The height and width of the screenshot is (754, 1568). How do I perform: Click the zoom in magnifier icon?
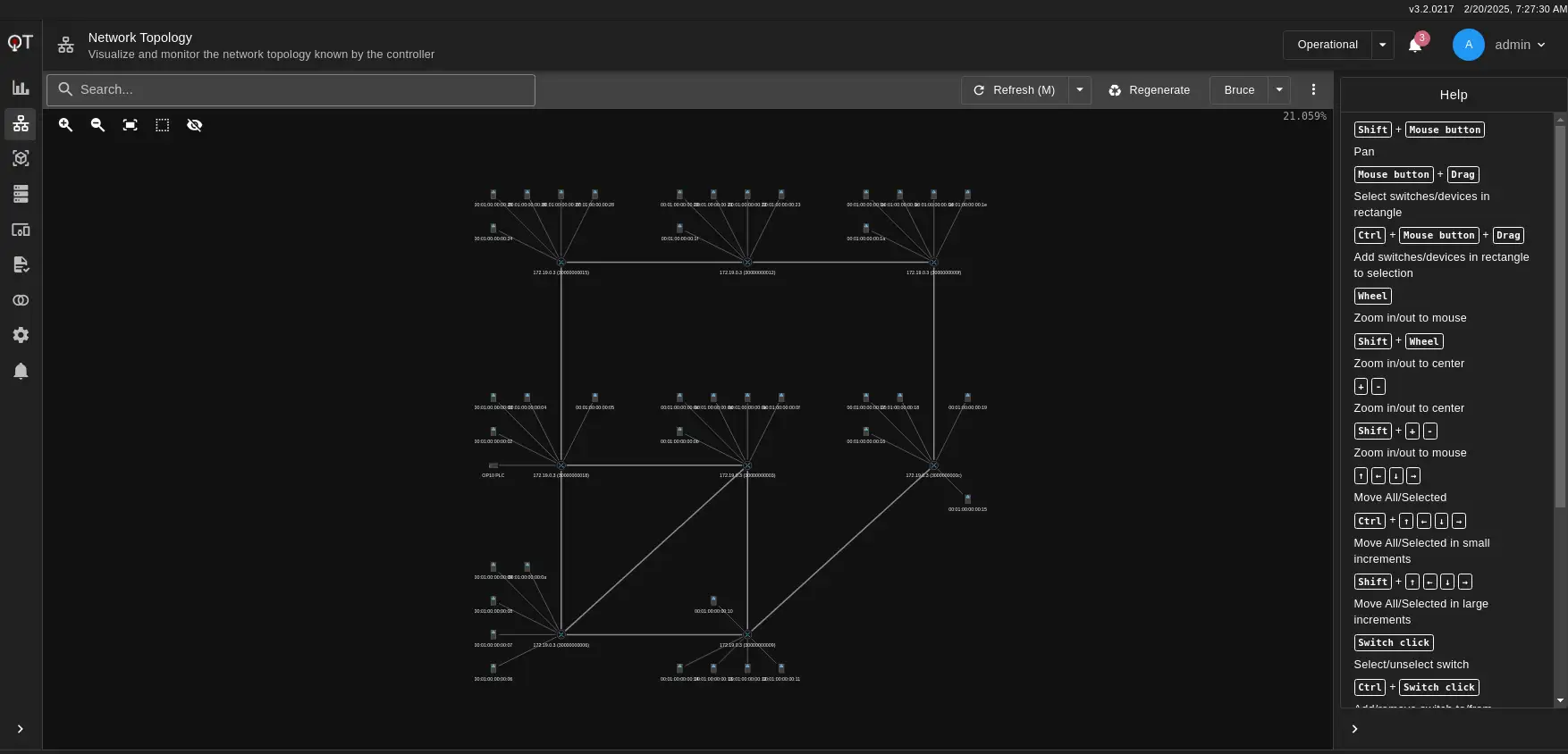65,125
